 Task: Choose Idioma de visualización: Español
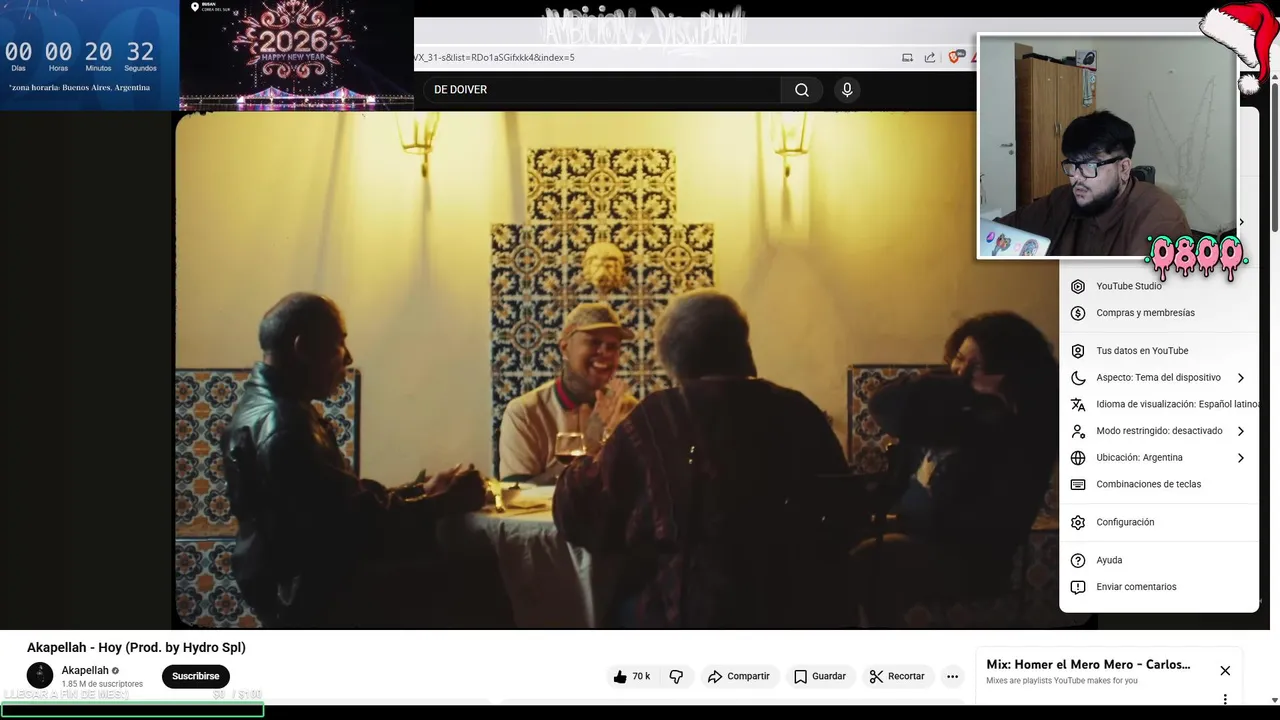pyautogui.click(x=1159, y=405)
